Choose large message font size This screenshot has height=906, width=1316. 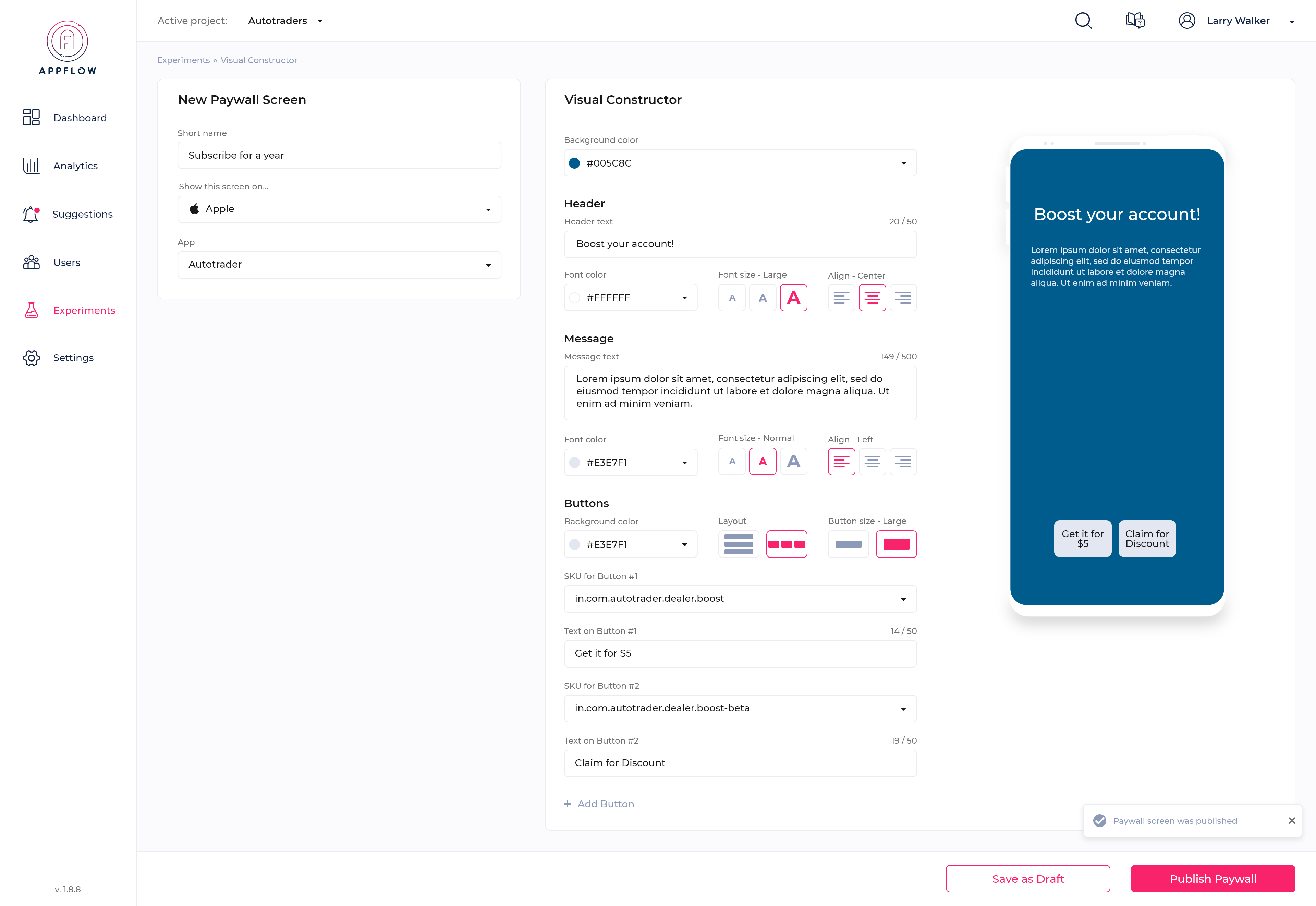click(793, 462)
